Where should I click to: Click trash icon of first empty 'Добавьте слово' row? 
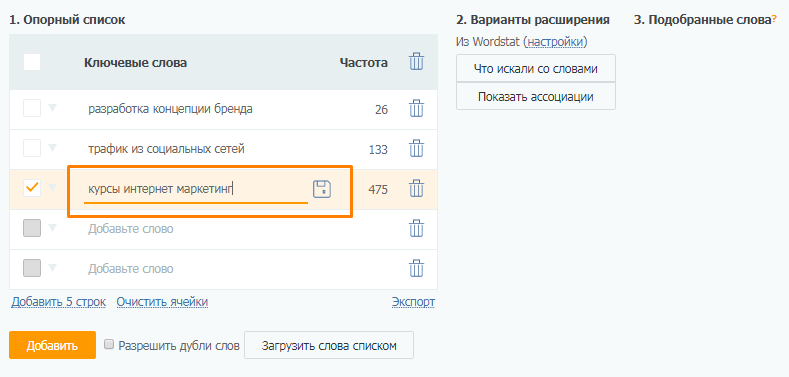[x=416, y=229]
